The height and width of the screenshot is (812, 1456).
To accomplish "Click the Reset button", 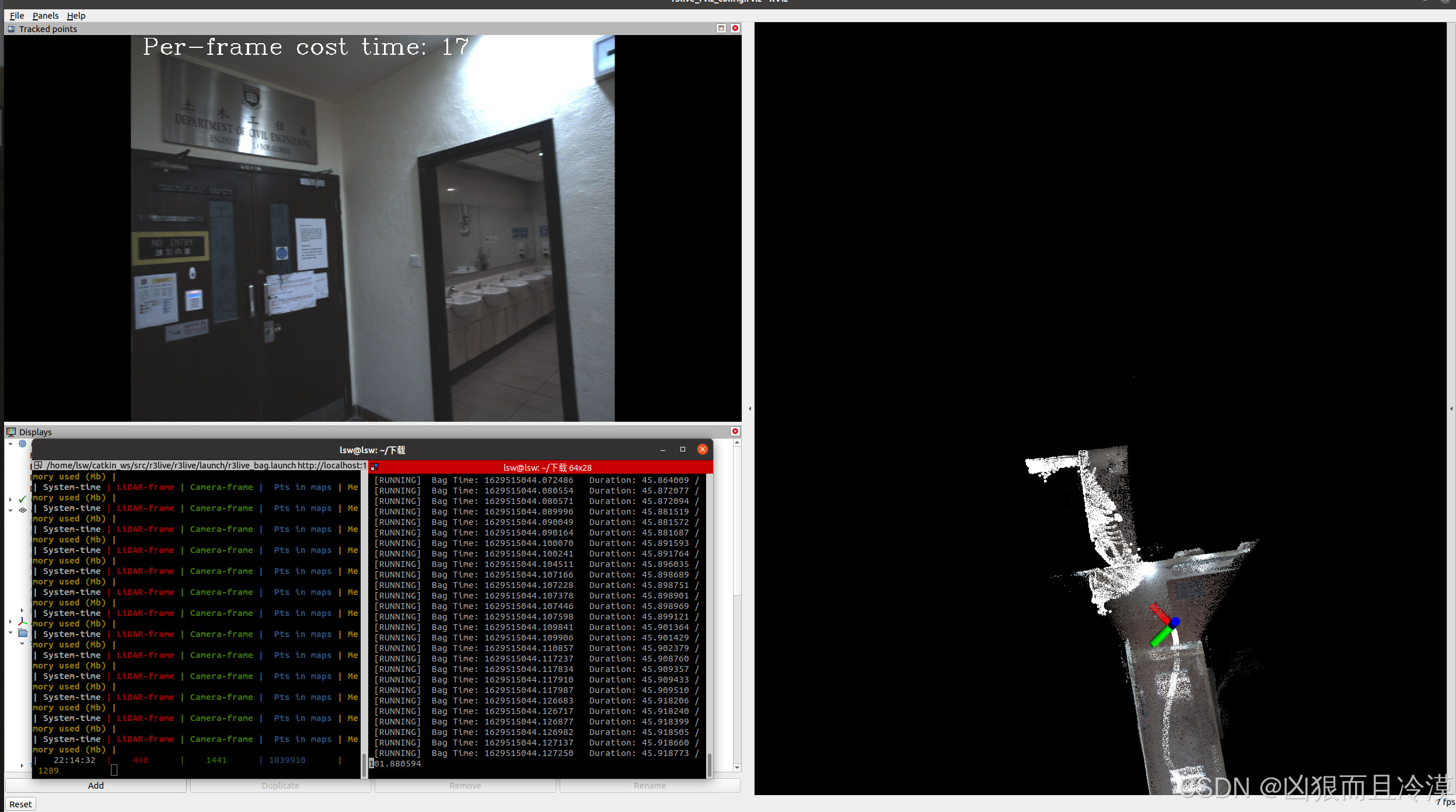I will point(20,804).
